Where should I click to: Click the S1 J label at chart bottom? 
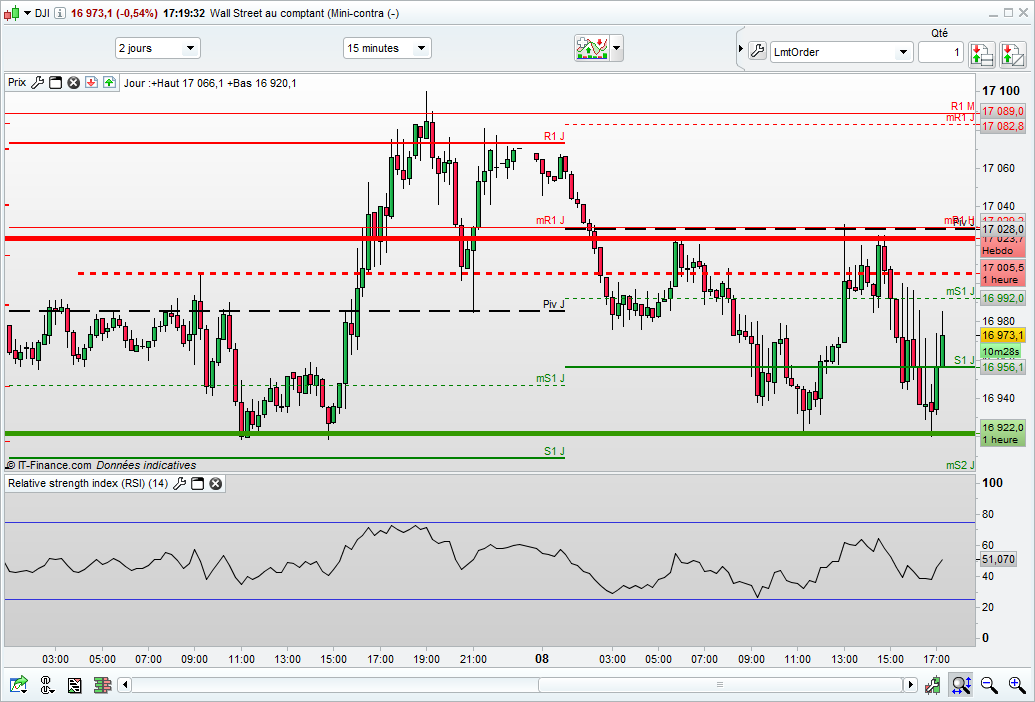click(554, 451)
